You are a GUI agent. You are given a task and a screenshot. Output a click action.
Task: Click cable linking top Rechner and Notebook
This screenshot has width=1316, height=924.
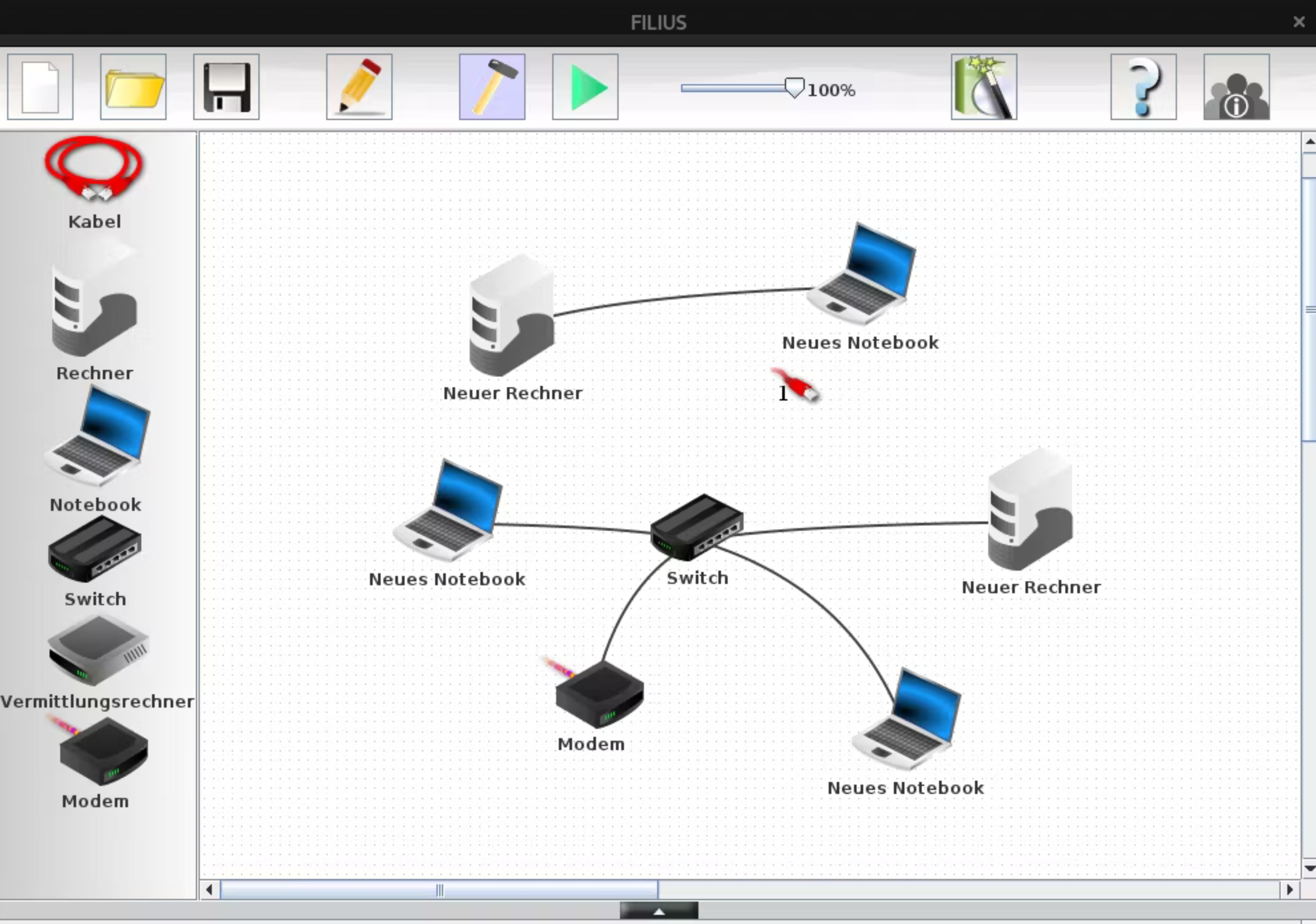682,296
